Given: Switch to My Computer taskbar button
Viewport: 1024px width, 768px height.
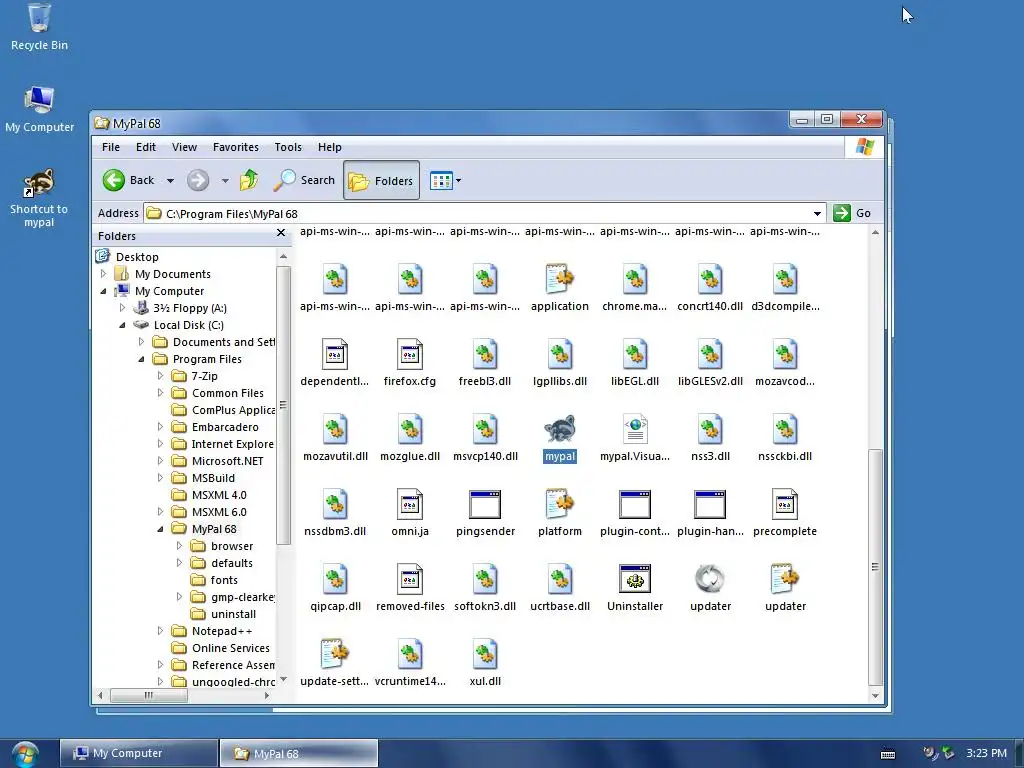Looking at the screenshot, I should click(x=138, y=753).
